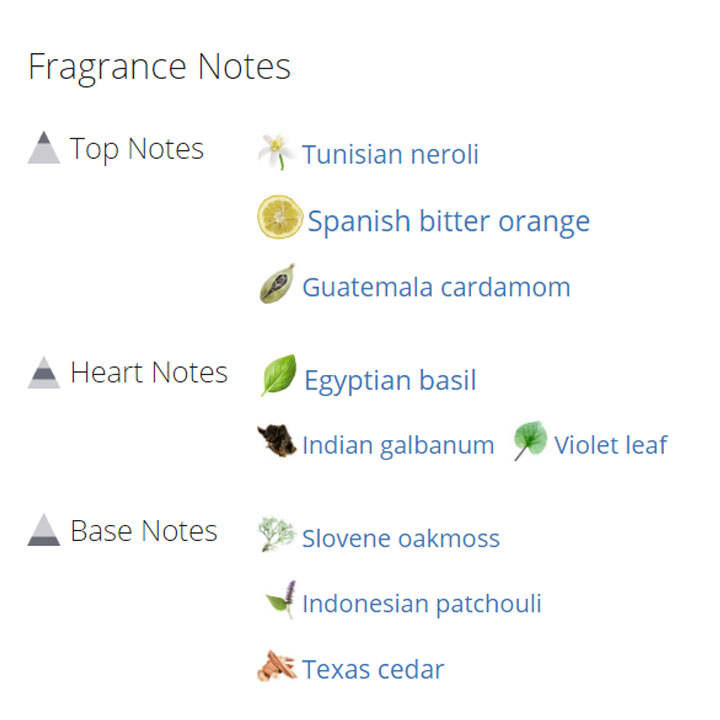Click the violet leaf icon
The image size is (720, 720).
click(530, 440)
